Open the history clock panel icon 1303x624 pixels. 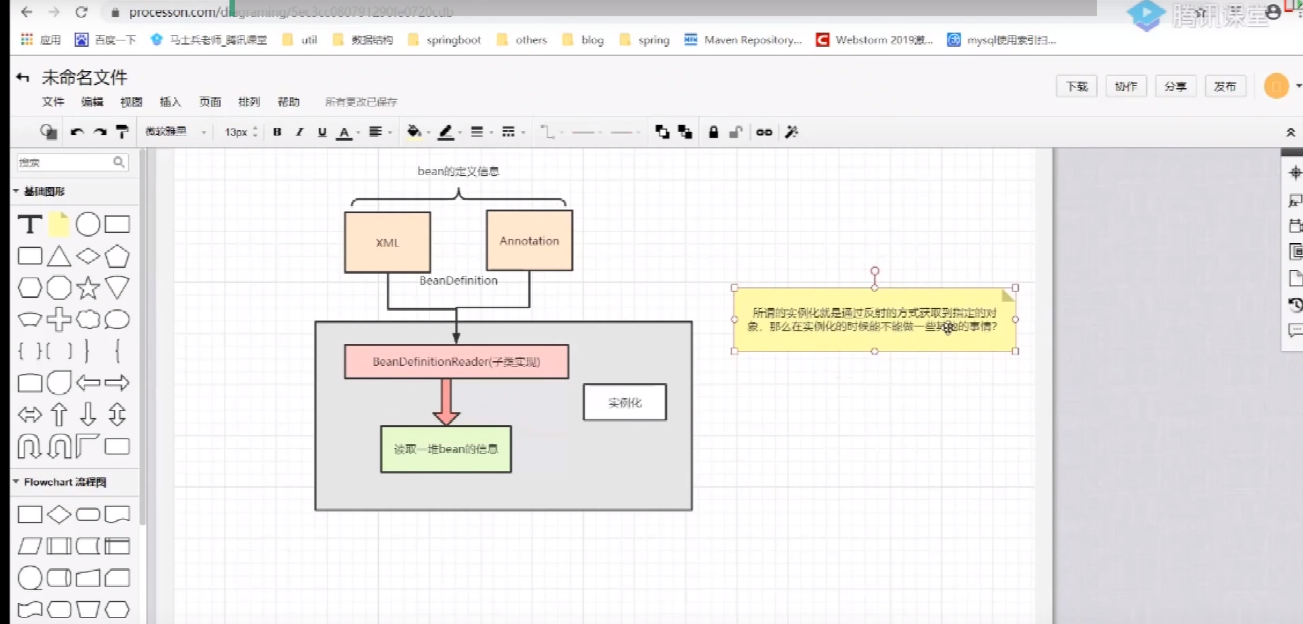[x=1296, y=305]
